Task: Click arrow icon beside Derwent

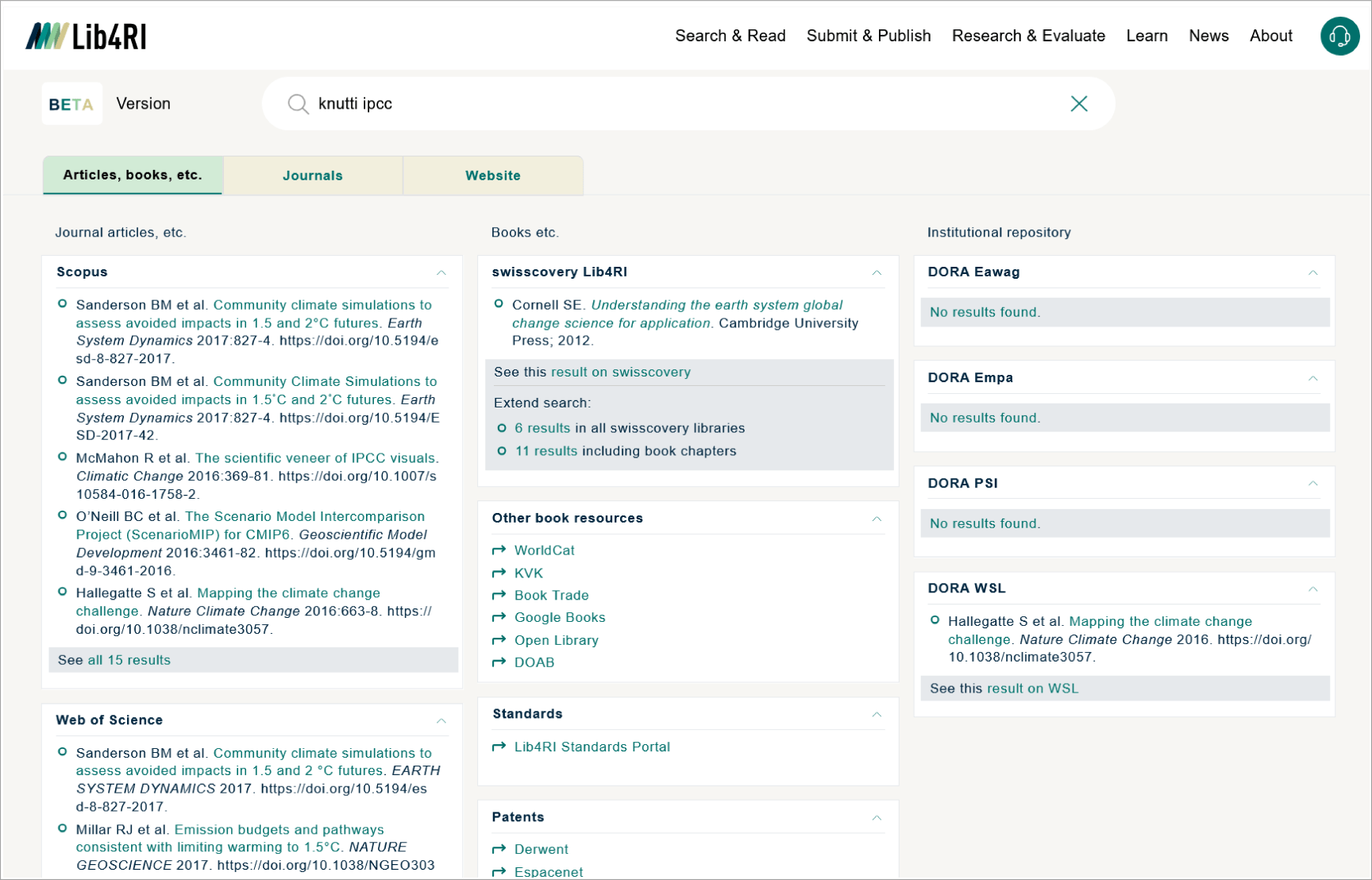Action: pos(499,849)
